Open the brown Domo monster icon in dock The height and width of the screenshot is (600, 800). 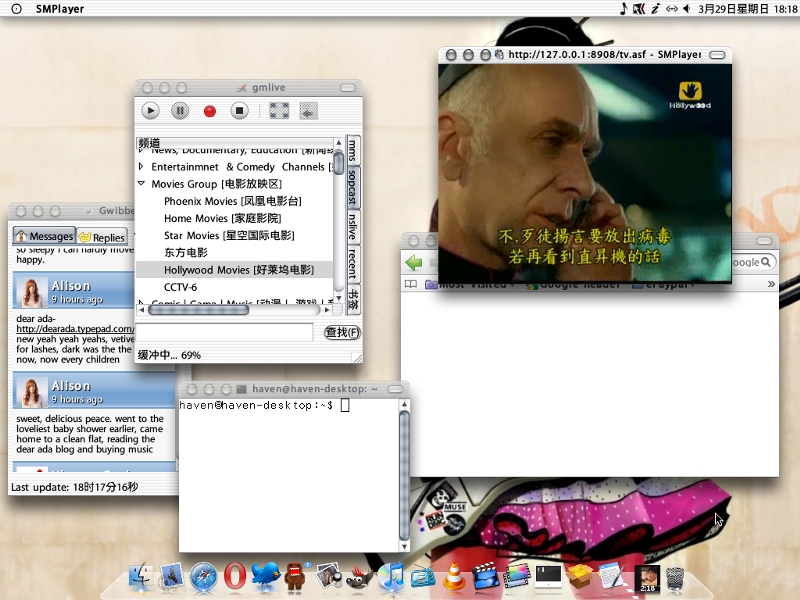tap(295, 577)
